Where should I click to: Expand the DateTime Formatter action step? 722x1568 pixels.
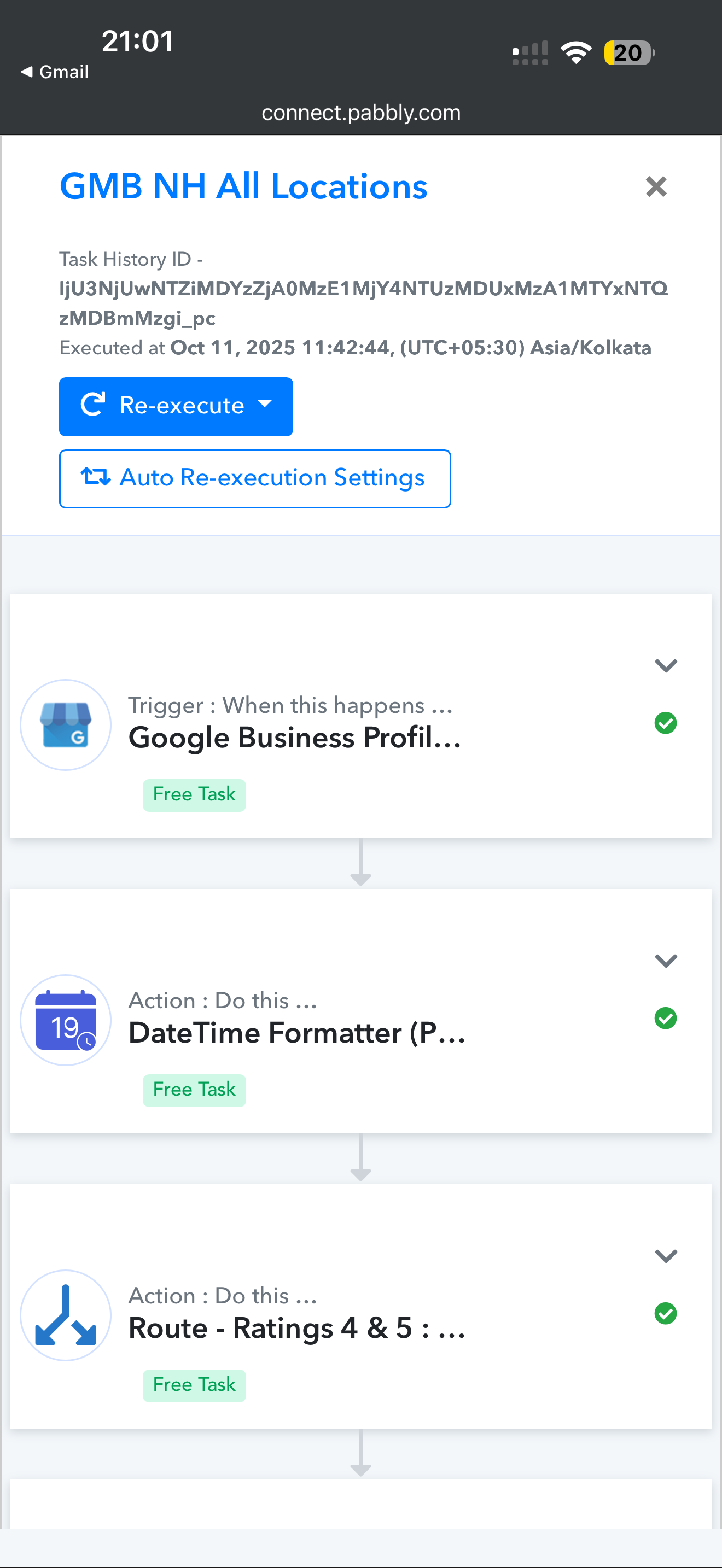point(666,961)
